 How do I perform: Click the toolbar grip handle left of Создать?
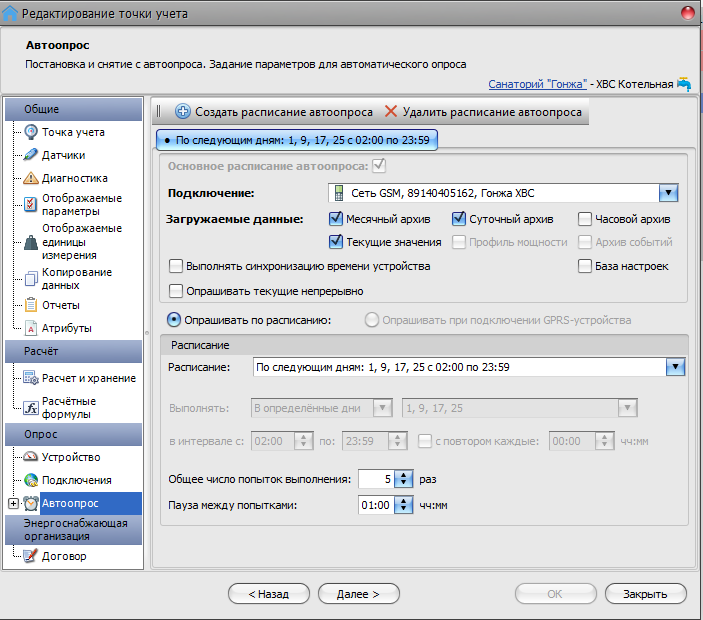(x=159, y=111)
